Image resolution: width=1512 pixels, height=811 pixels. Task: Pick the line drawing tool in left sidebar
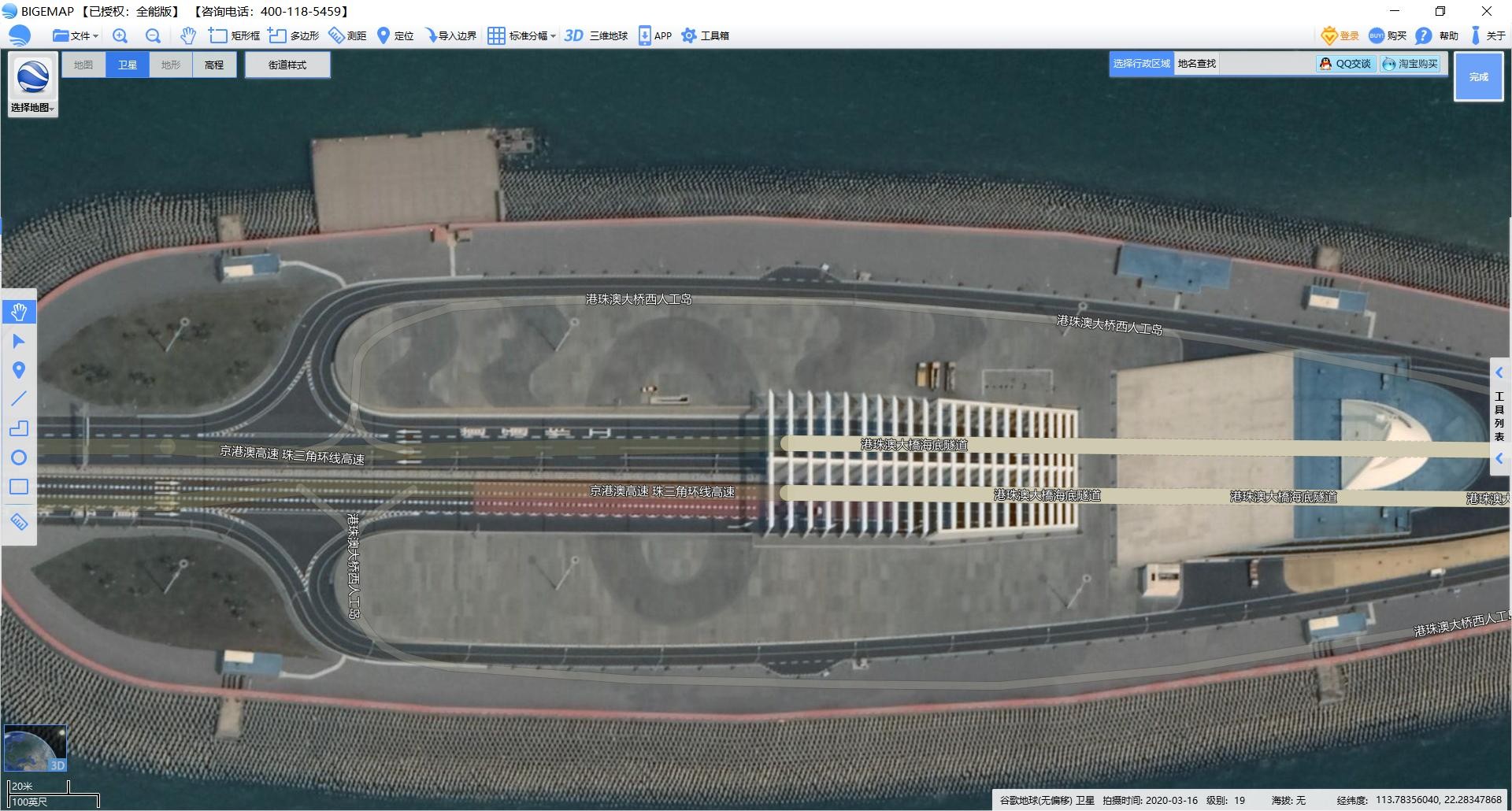click(19, 399)
